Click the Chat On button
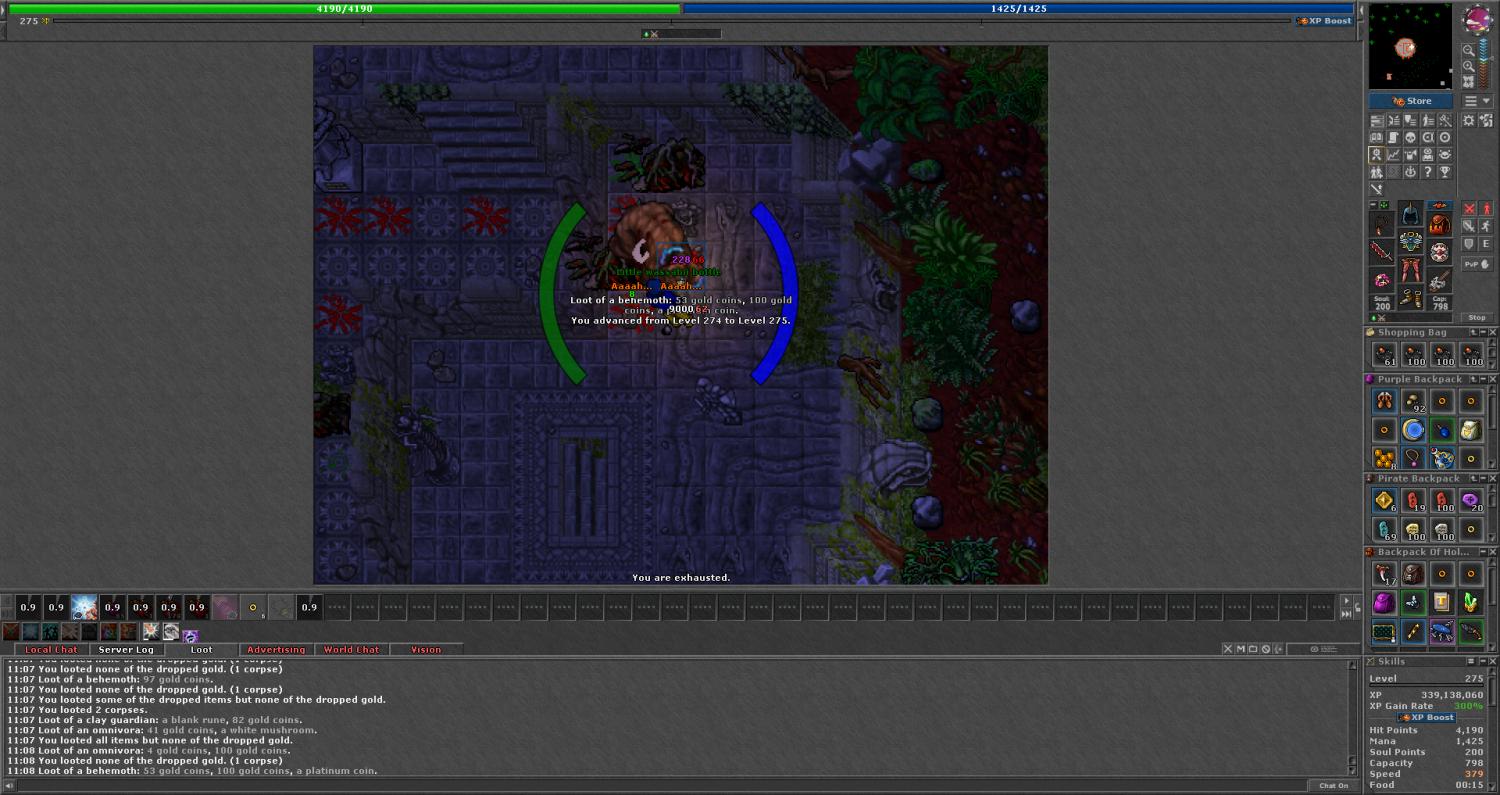 (1333, 785)
